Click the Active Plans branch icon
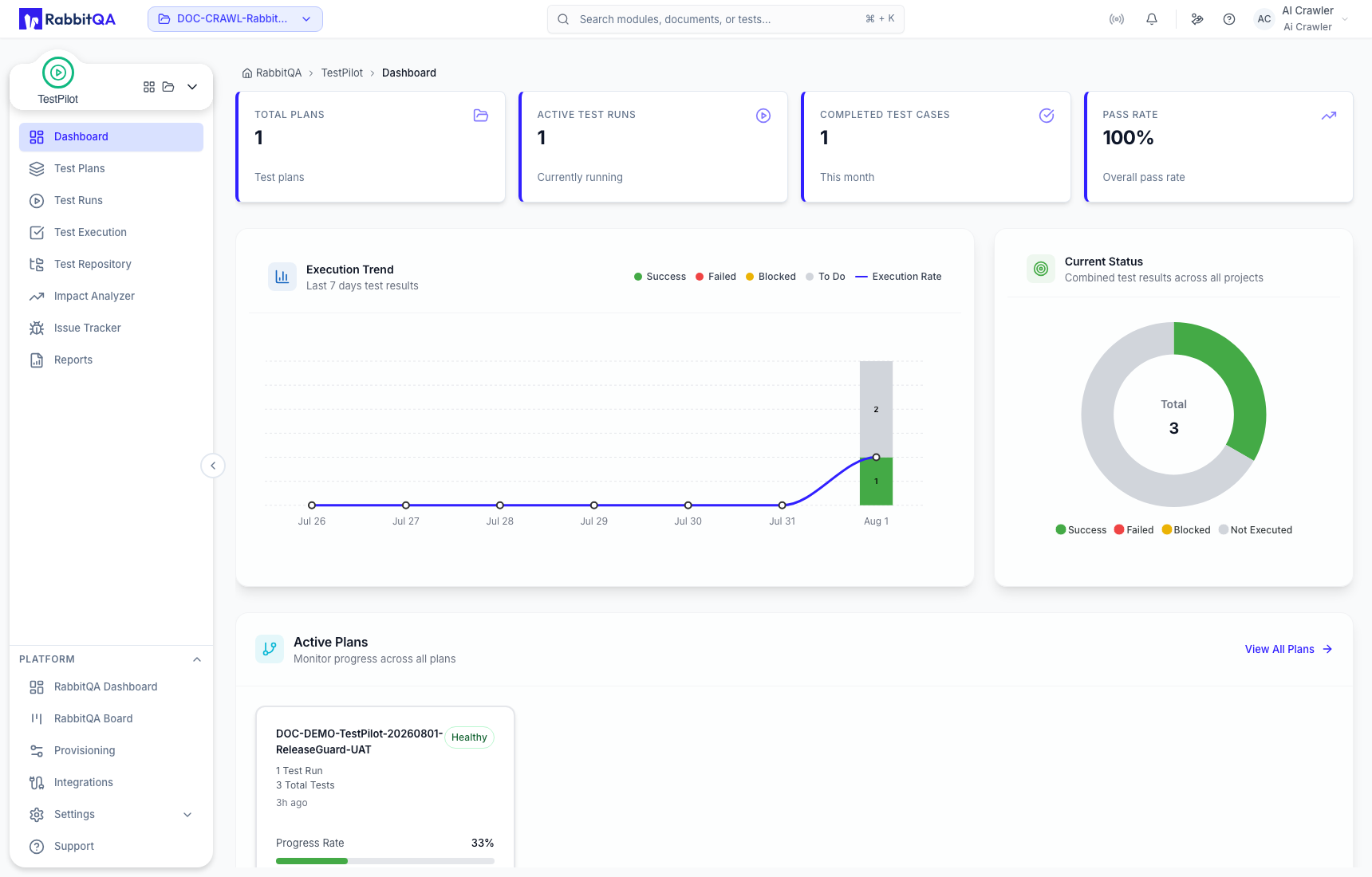The width and height of the screenshot is (1372, 877). pos(270,649)
